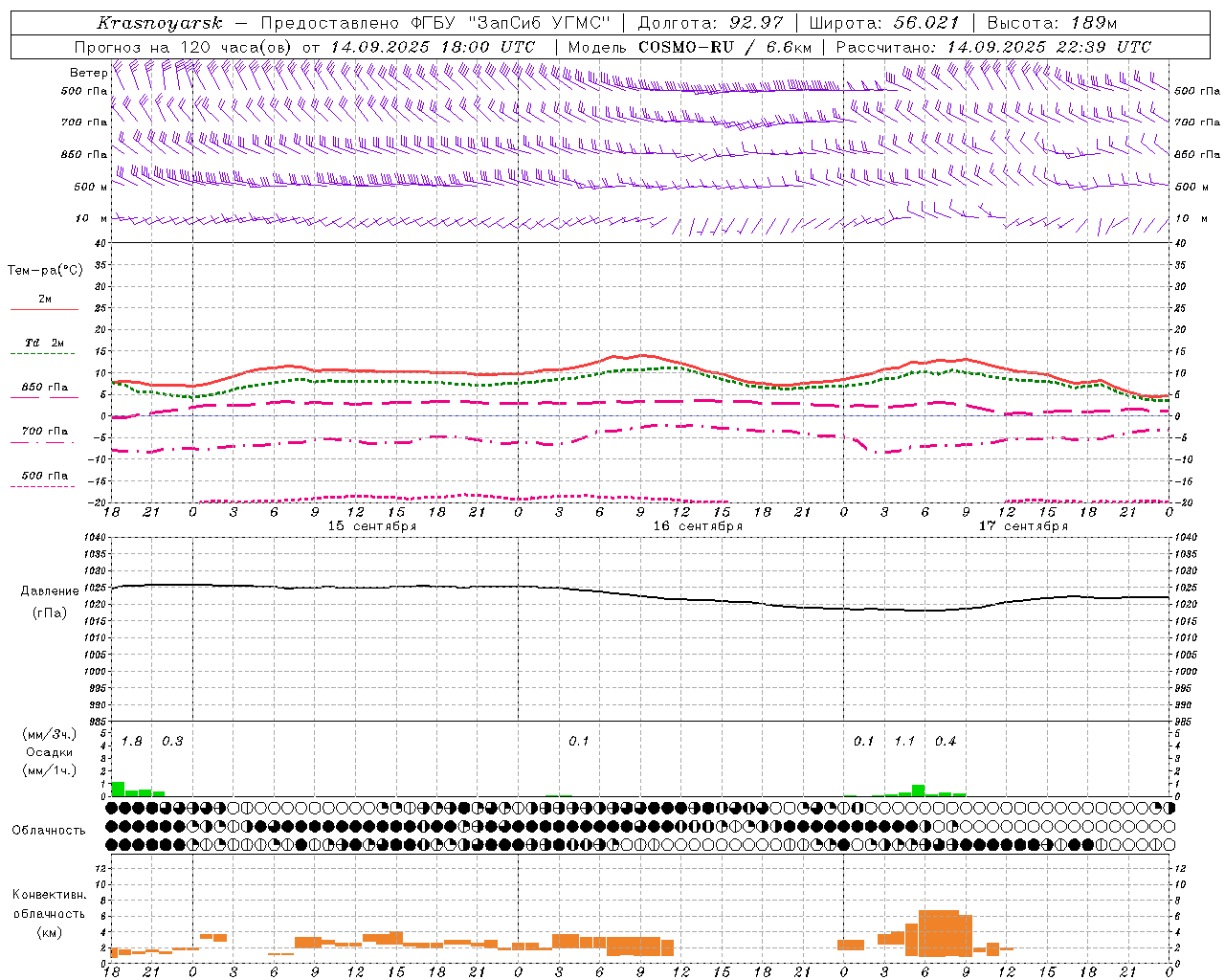Select the 'Широта: 56.021' latitude text
The height and width of the screenshot is (980, 1225).
883,23
